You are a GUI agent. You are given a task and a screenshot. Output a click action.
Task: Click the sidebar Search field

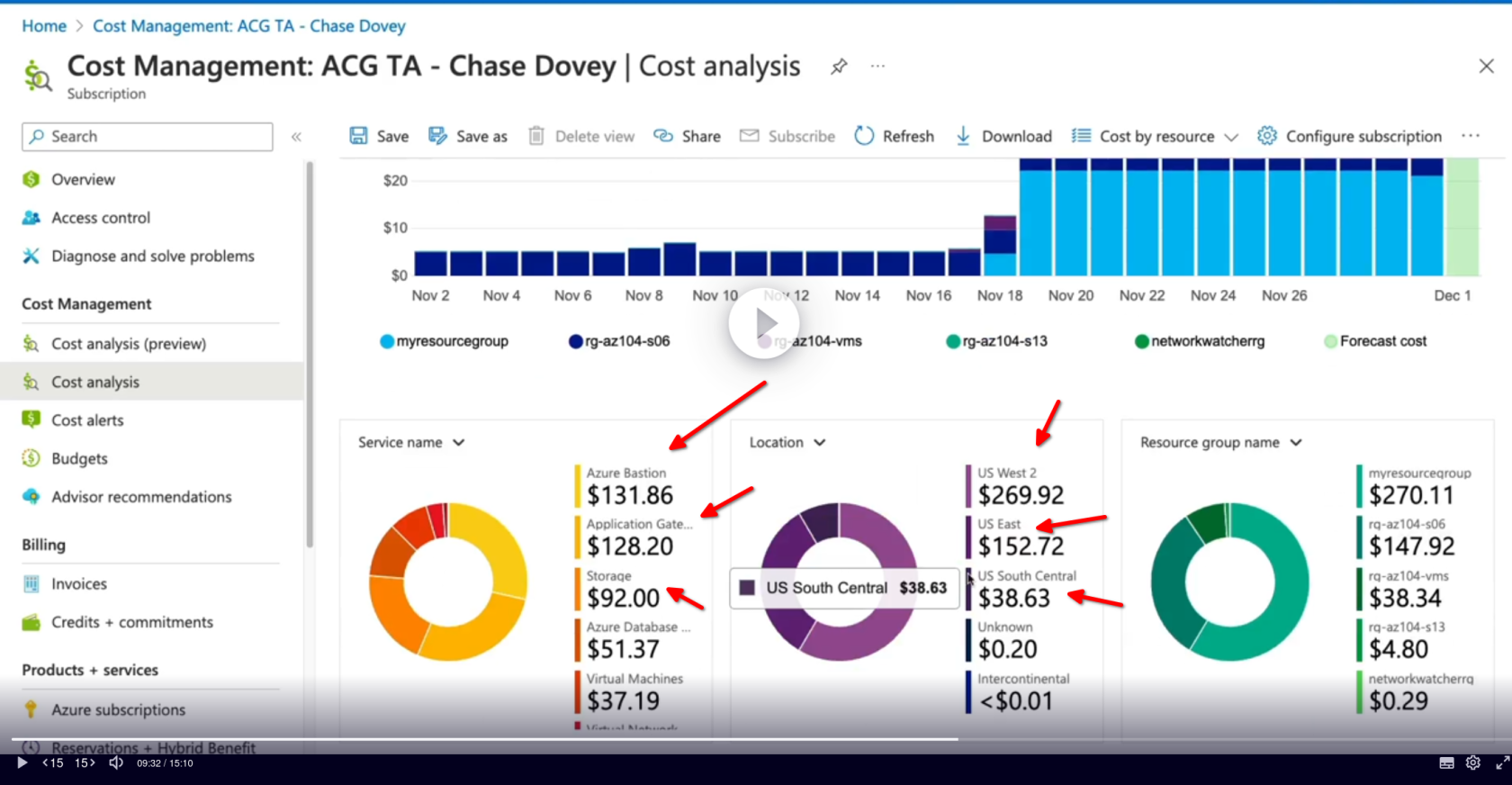tap(148, 137)
